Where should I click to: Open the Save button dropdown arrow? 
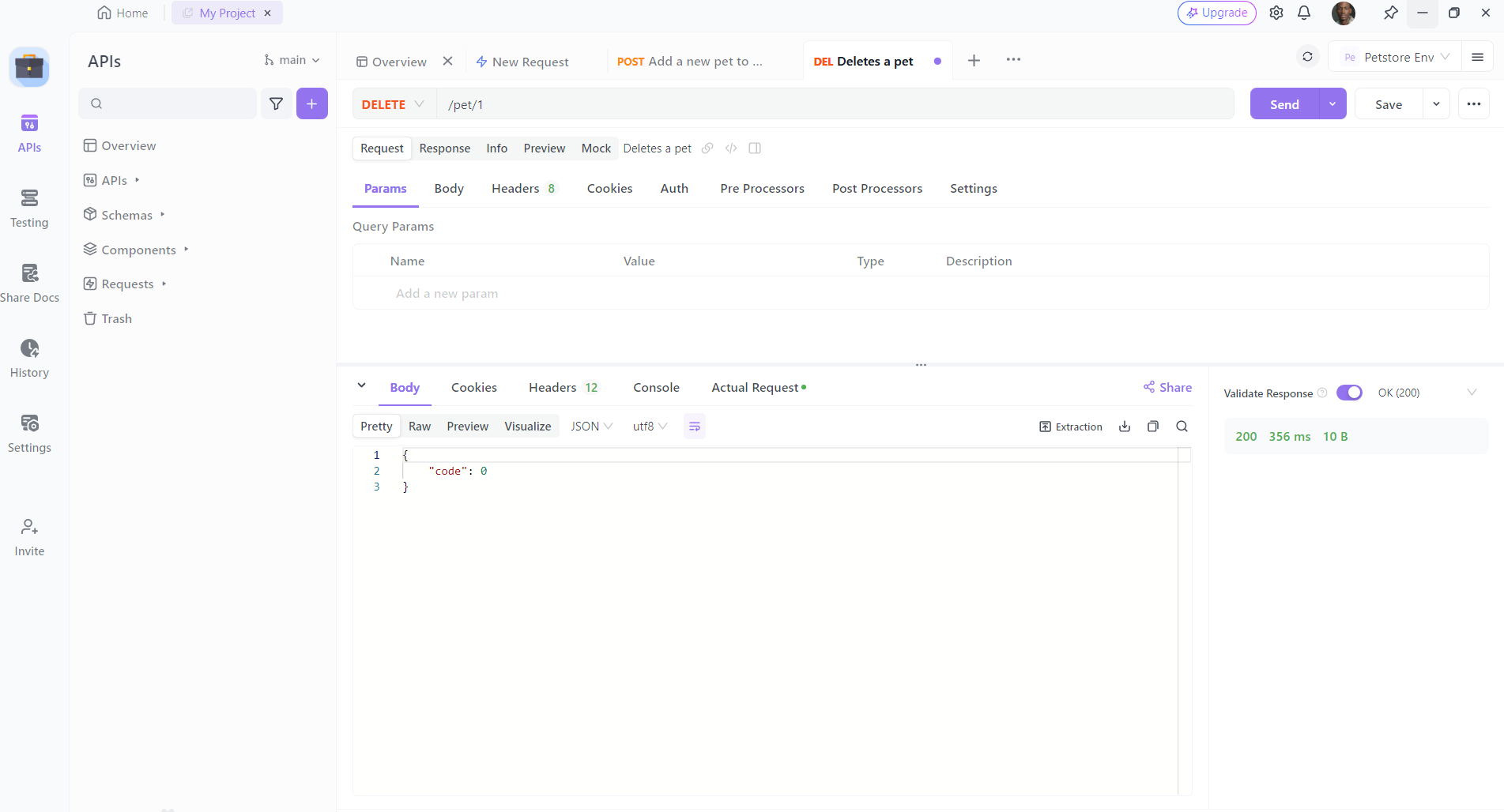point(1436,103)
